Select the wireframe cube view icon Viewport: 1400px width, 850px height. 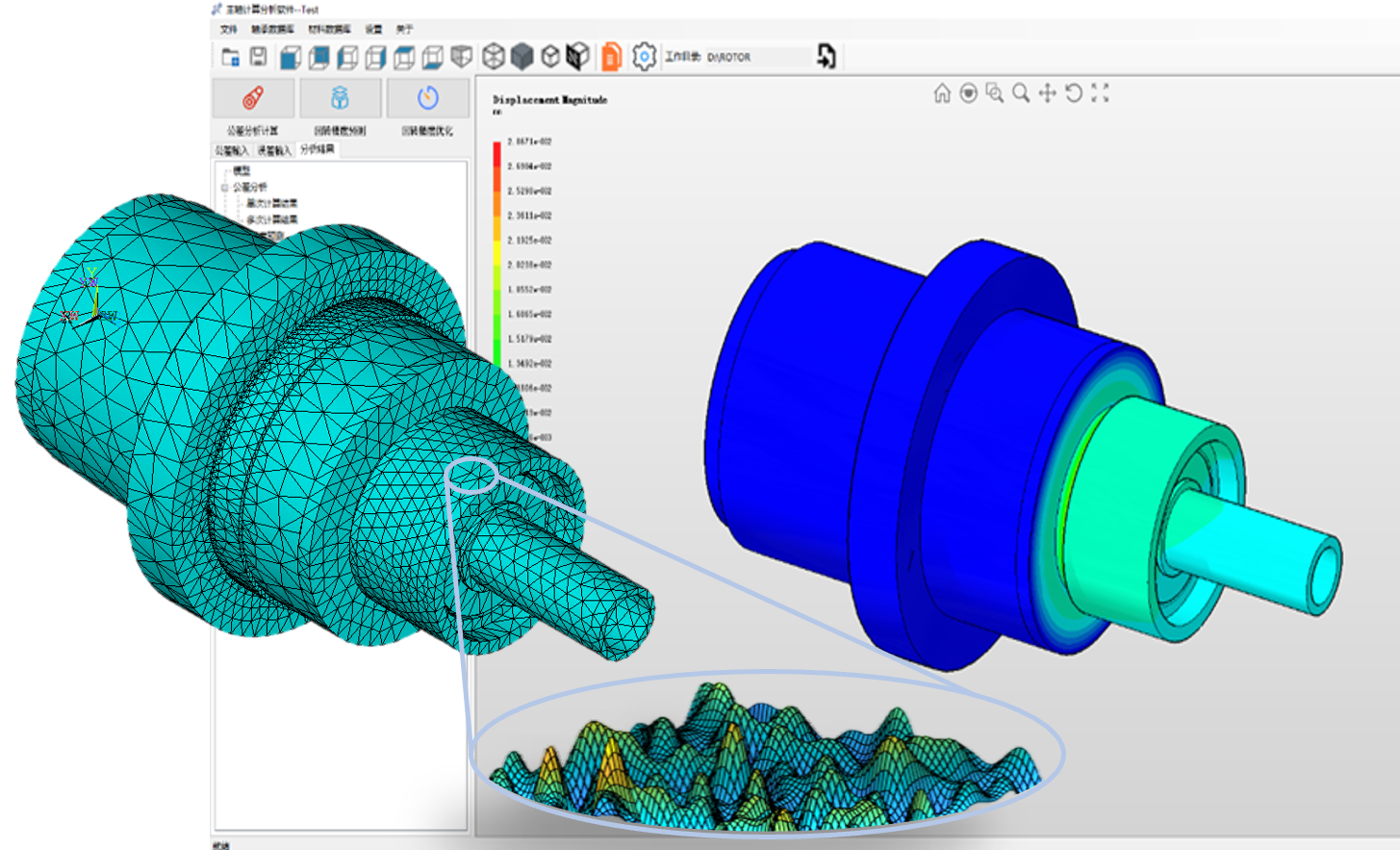(496, 56)
